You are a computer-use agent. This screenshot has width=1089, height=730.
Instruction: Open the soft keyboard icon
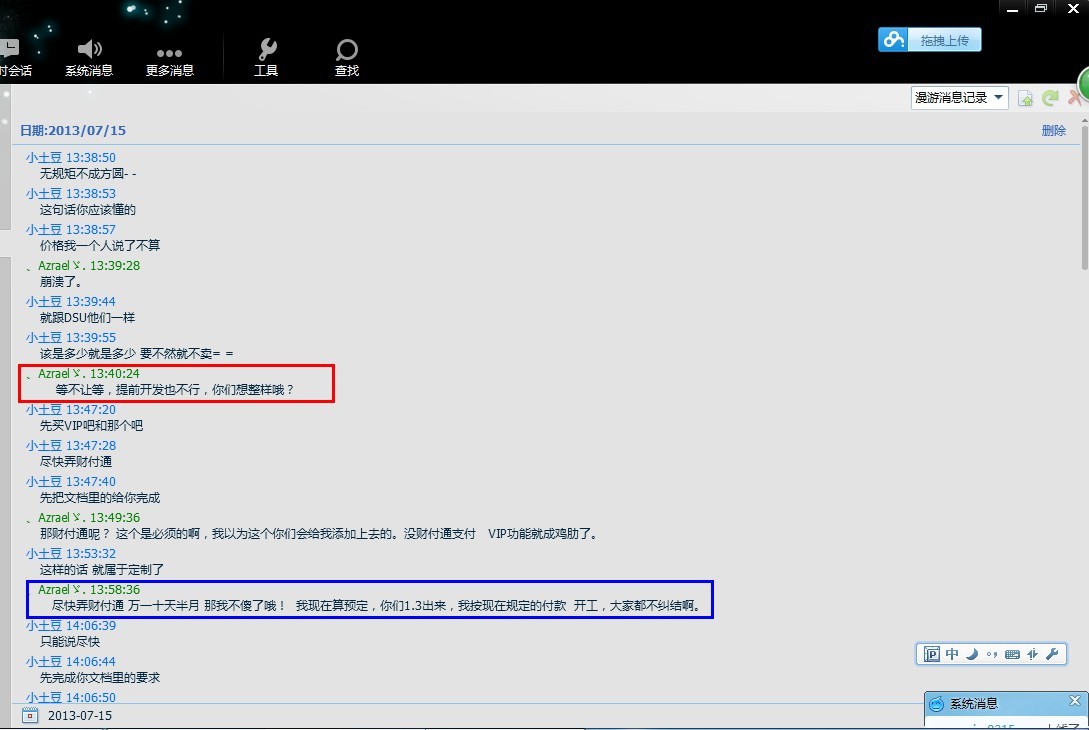click(x=1012, y=654)
